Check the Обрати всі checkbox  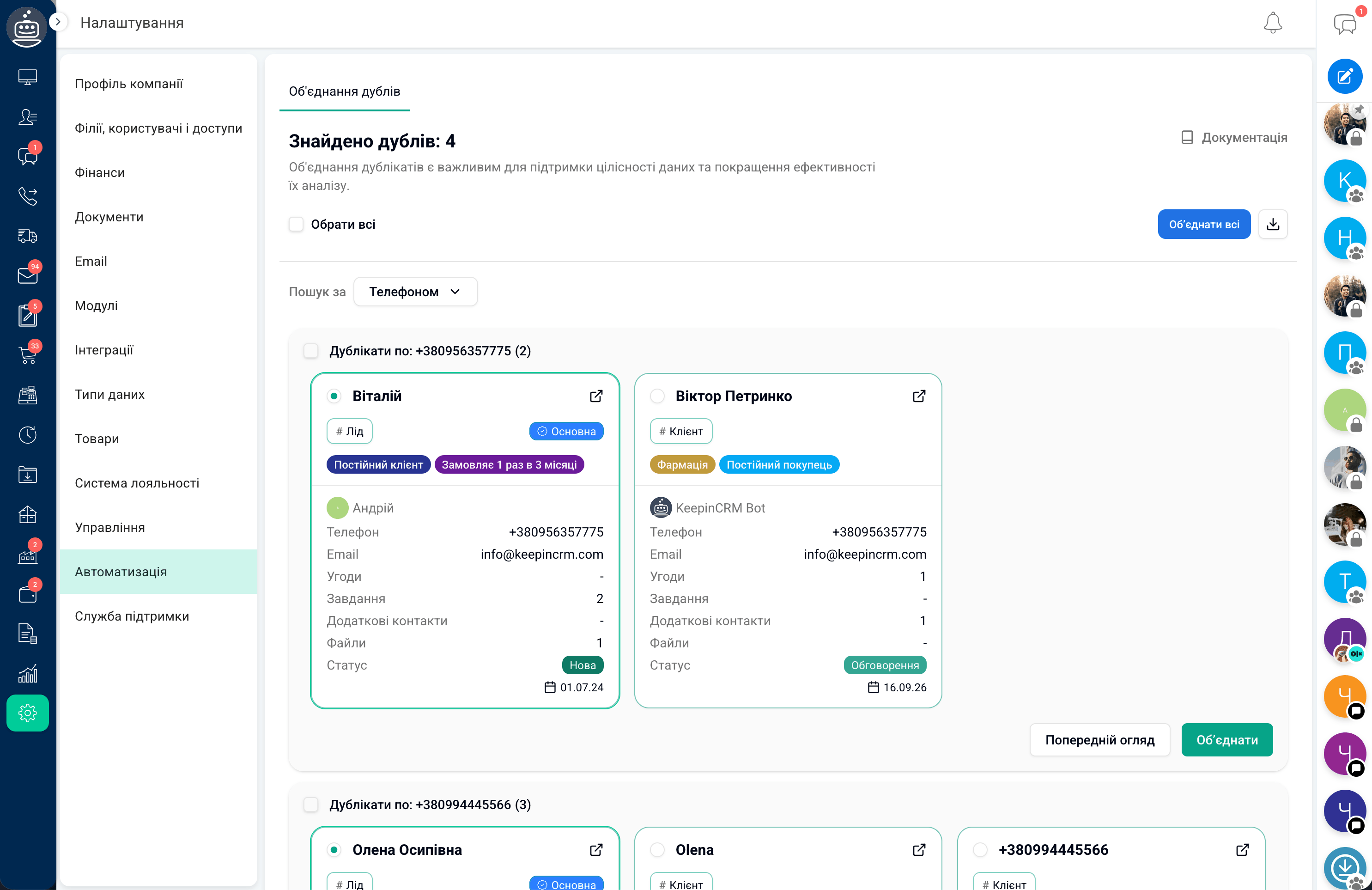tap(296, 225)
